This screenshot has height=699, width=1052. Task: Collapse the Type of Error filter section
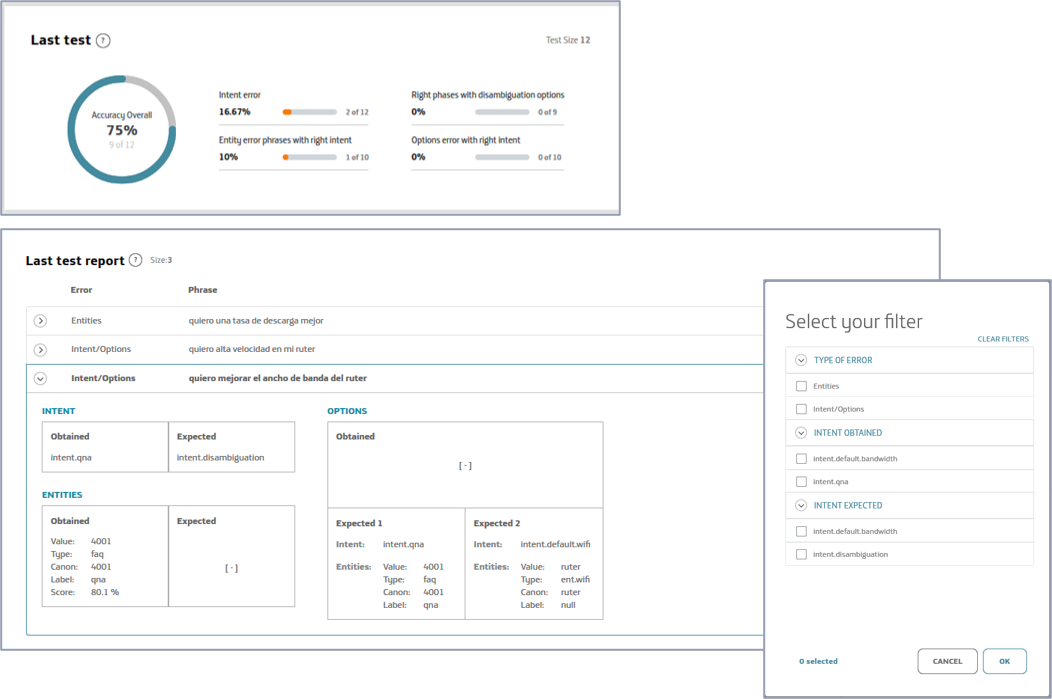[801, 360]
